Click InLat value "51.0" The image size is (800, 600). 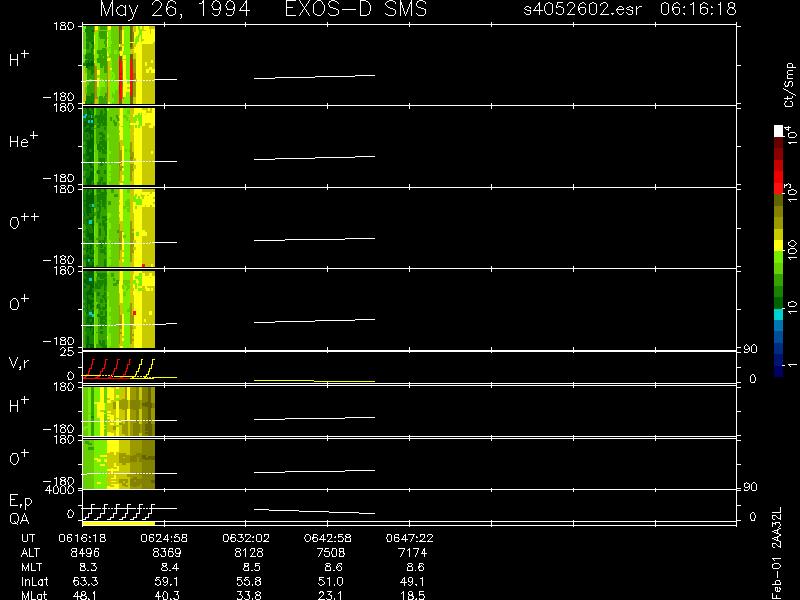(x=331, y=582)
